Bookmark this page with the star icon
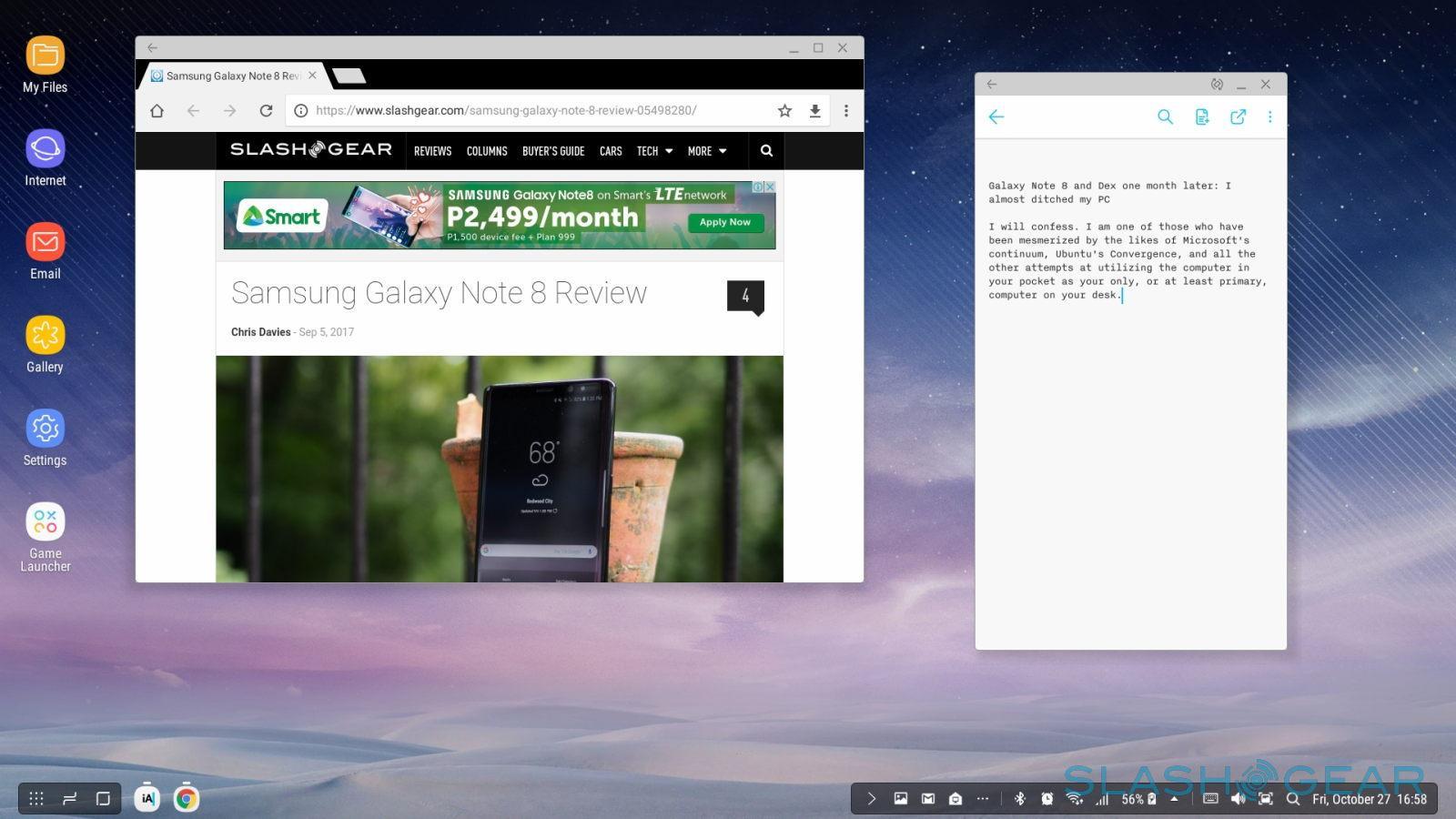1456x819 pixels. 784,111
